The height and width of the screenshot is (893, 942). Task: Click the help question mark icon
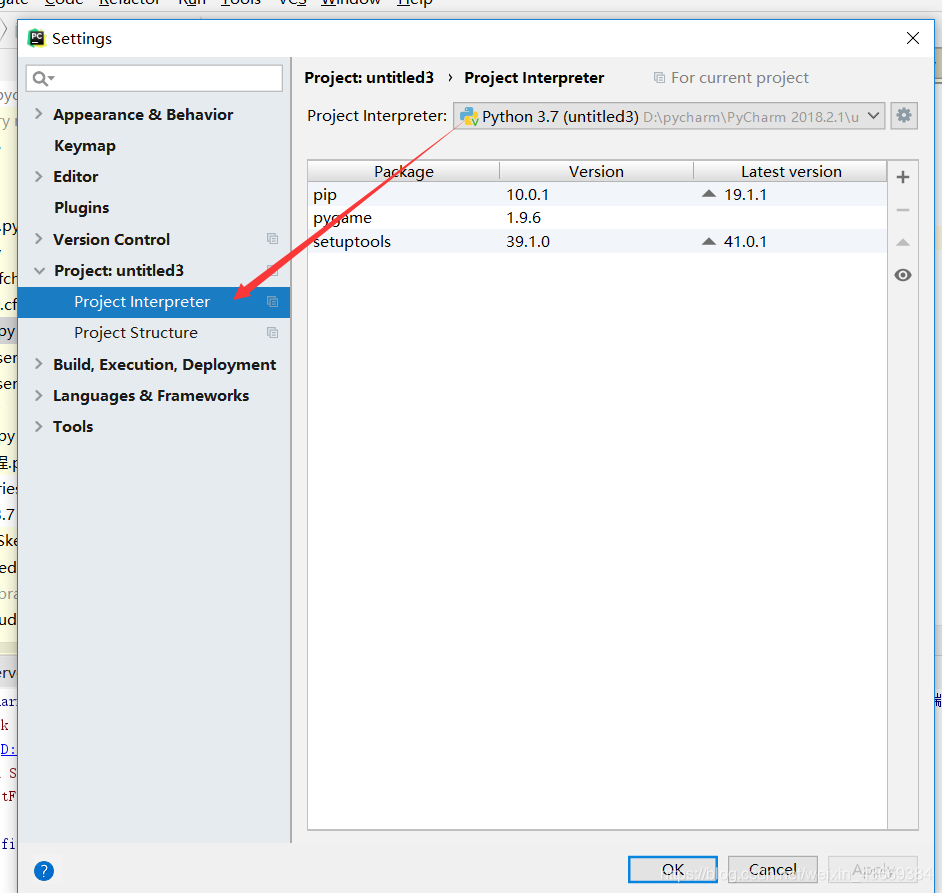[44, 871]
